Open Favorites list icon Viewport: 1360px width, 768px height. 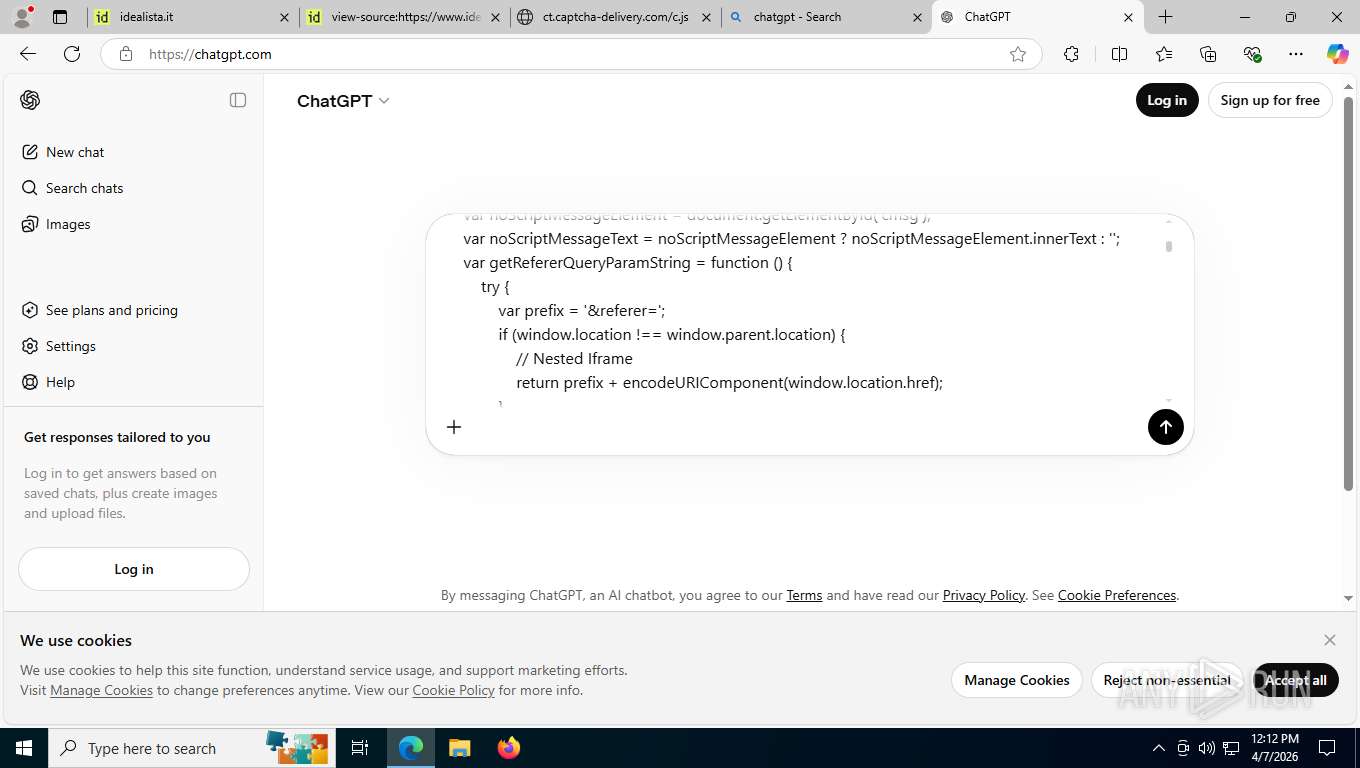click(x=1164, y=54)
